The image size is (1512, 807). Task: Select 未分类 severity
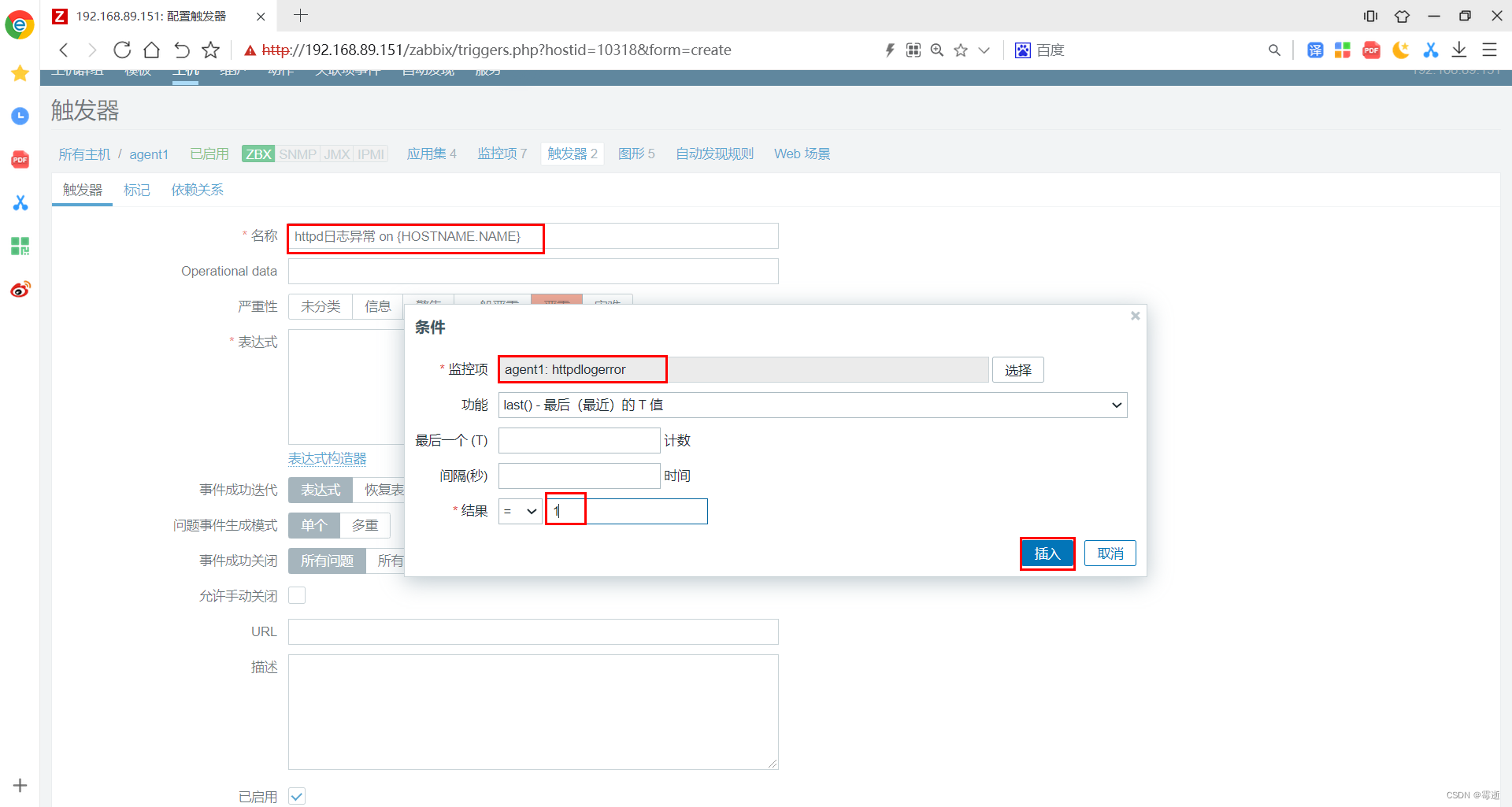[321, 306]
